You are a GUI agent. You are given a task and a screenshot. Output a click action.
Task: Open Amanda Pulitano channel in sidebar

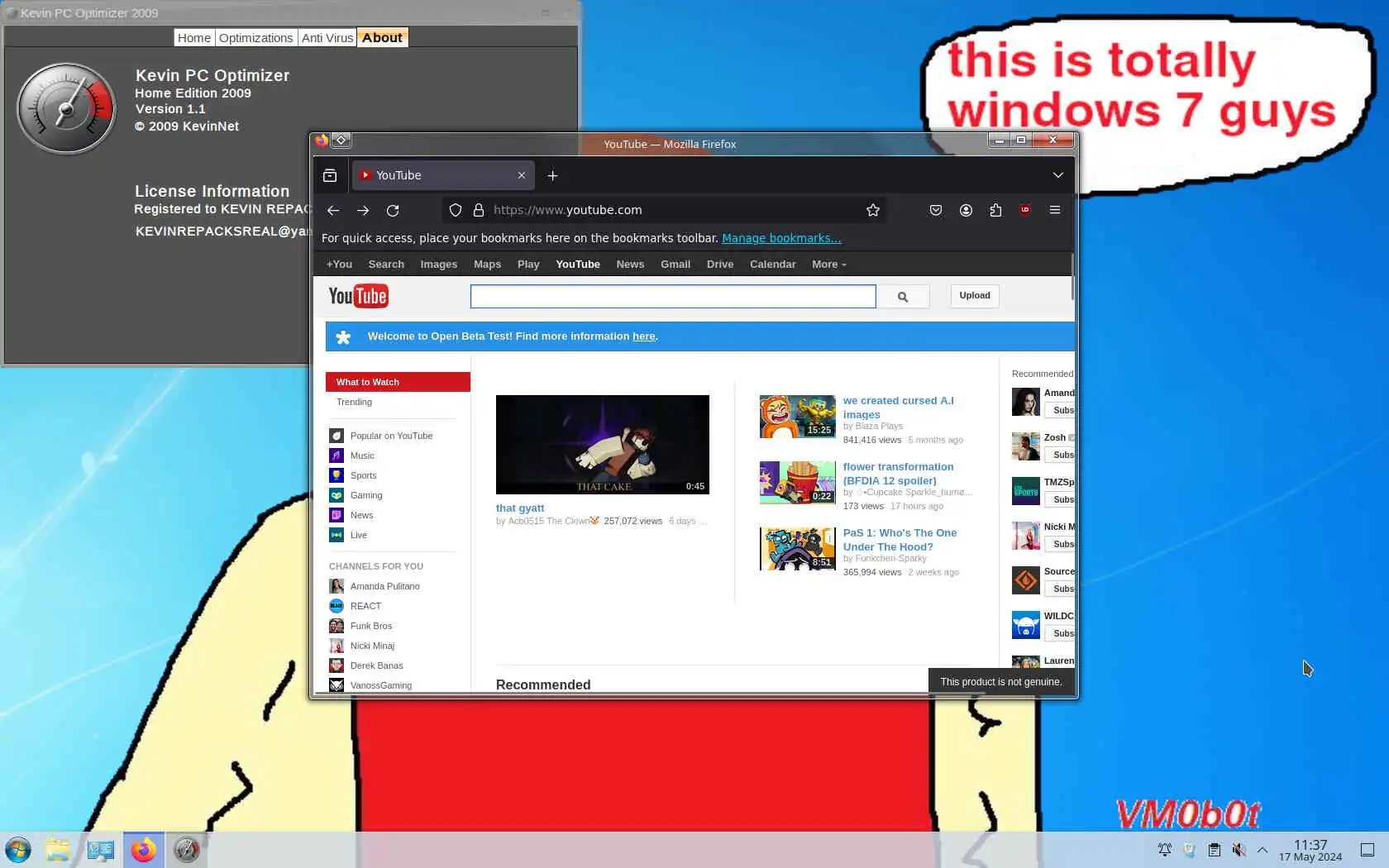pyautogui.click(x=385, y=586)
